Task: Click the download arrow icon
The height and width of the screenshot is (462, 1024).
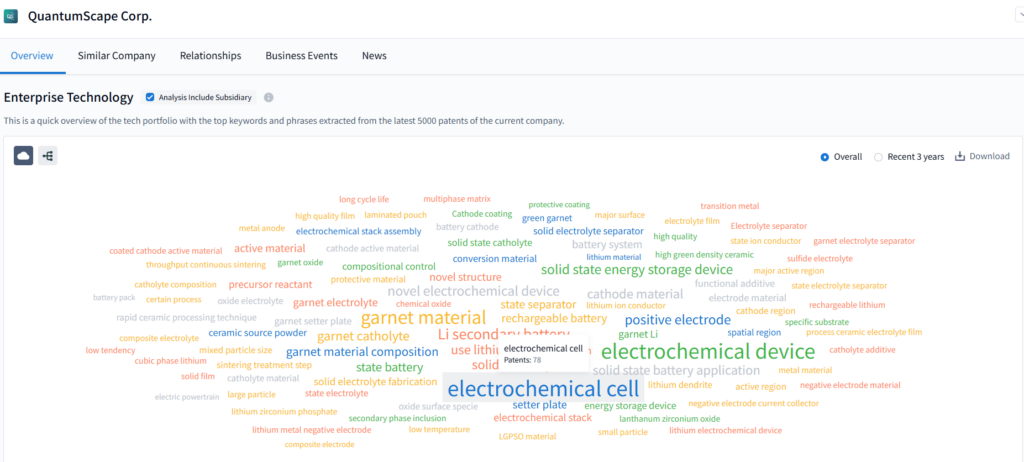Action: [x=960, y=156]
